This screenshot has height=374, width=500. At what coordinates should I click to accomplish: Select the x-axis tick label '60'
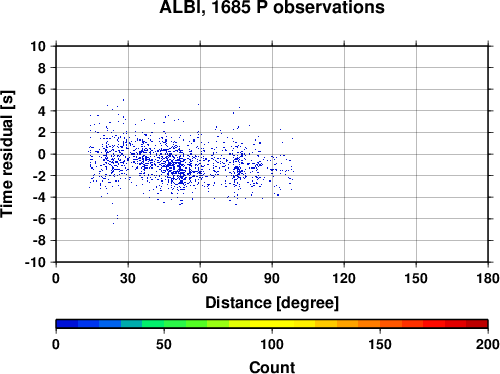click(200, 278)
